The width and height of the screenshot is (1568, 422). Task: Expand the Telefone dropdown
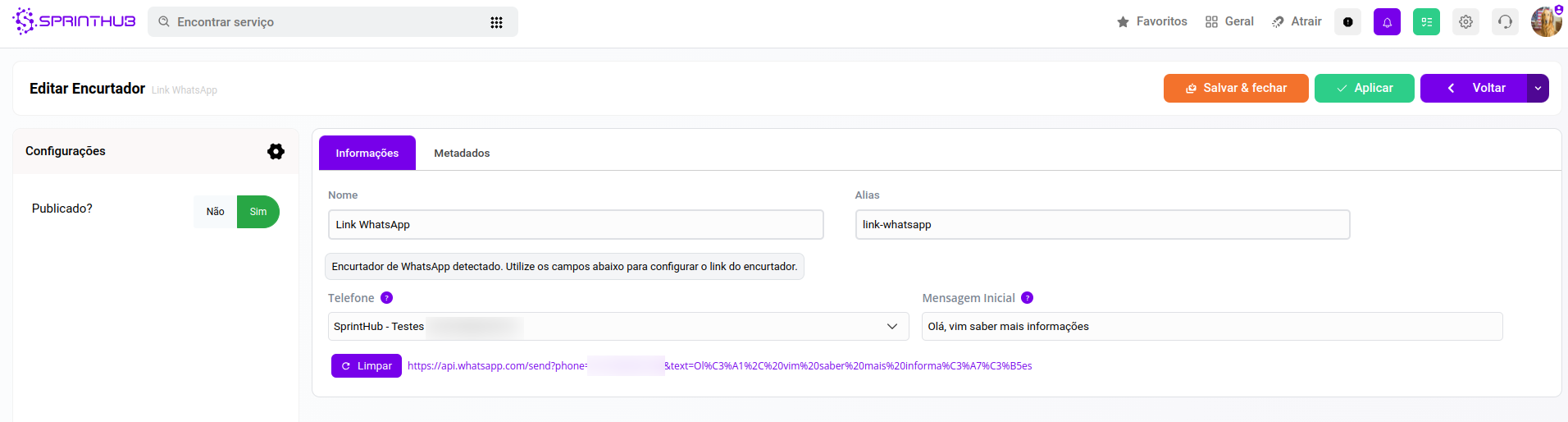point(891,327)
